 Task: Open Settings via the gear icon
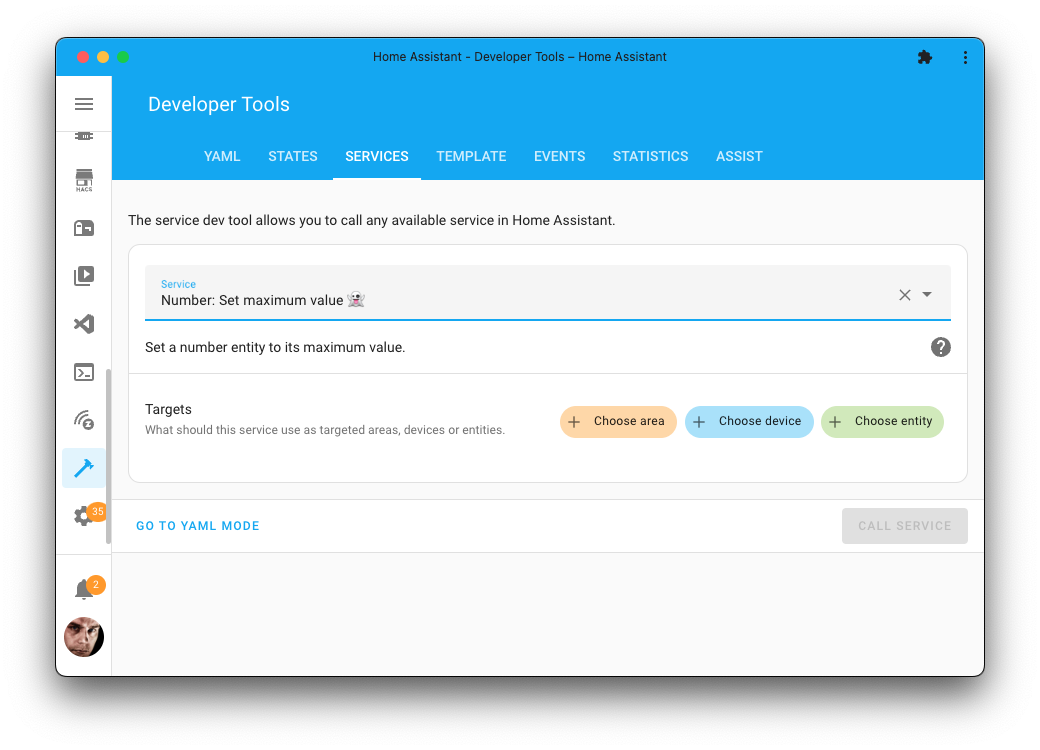(x=84, y=516)
